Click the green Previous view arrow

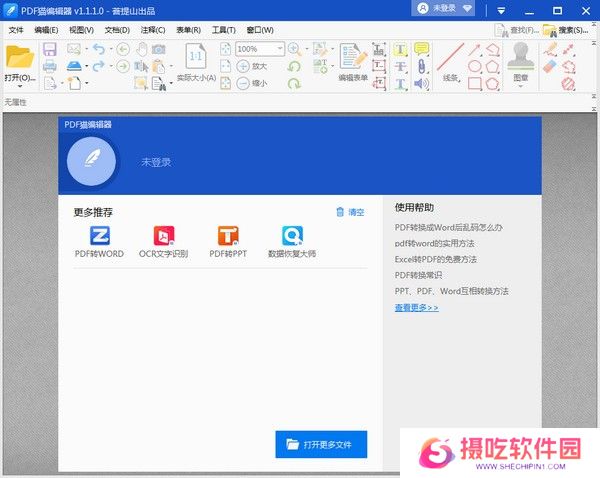click(123, 49)
